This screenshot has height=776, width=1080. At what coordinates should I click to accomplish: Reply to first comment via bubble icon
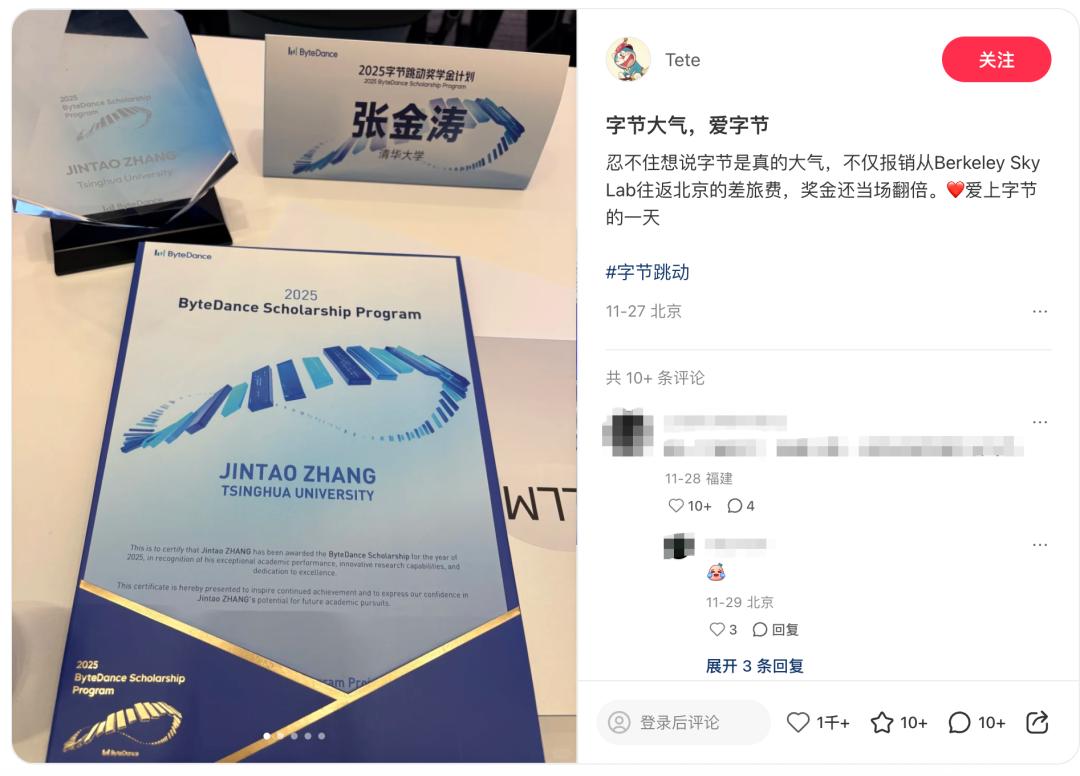pyautogui.click(x=734, y=505)
